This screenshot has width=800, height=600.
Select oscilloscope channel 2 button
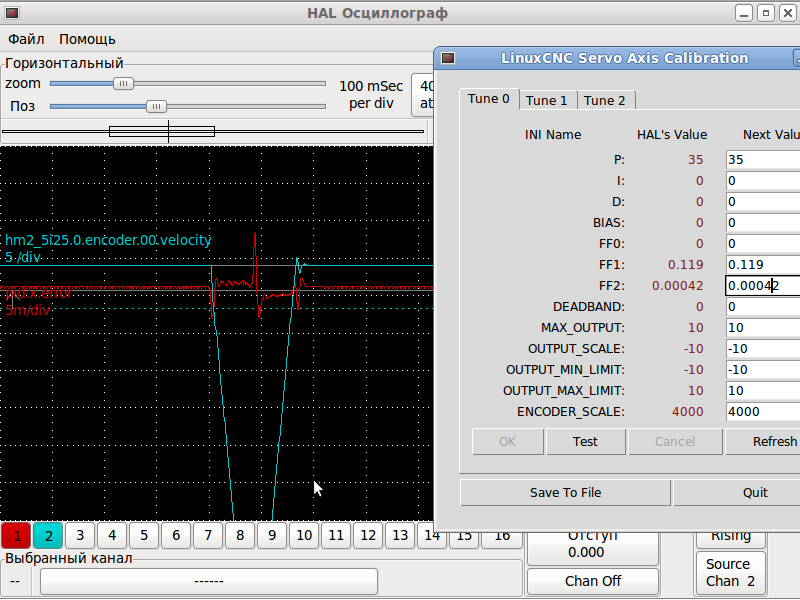click(x=48, y=535)
